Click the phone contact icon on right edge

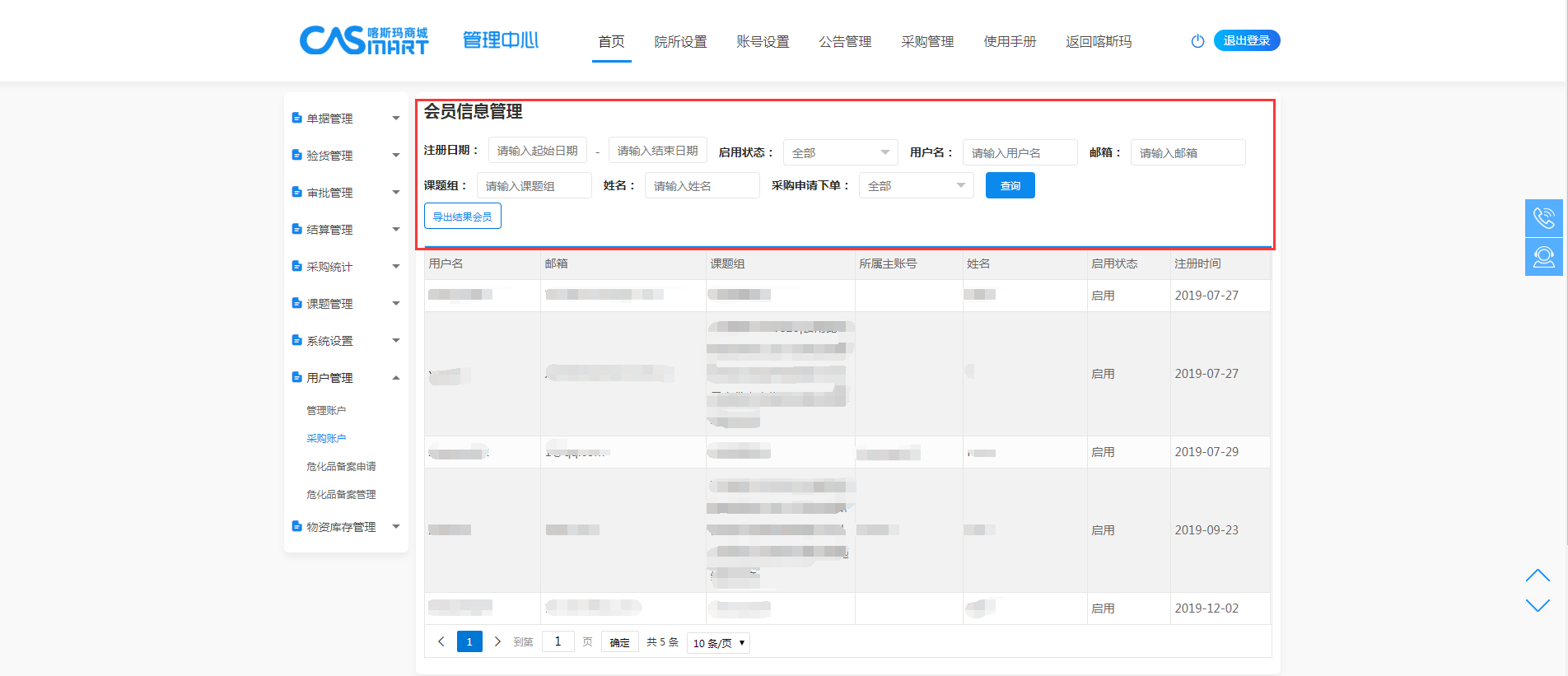click(x=1543, y=218)
